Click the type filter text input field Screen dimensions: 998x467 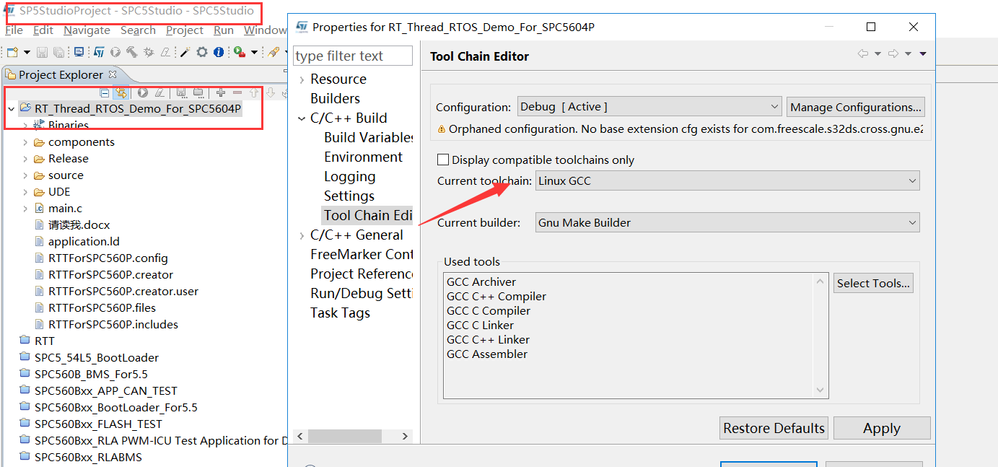coord(353,56)
